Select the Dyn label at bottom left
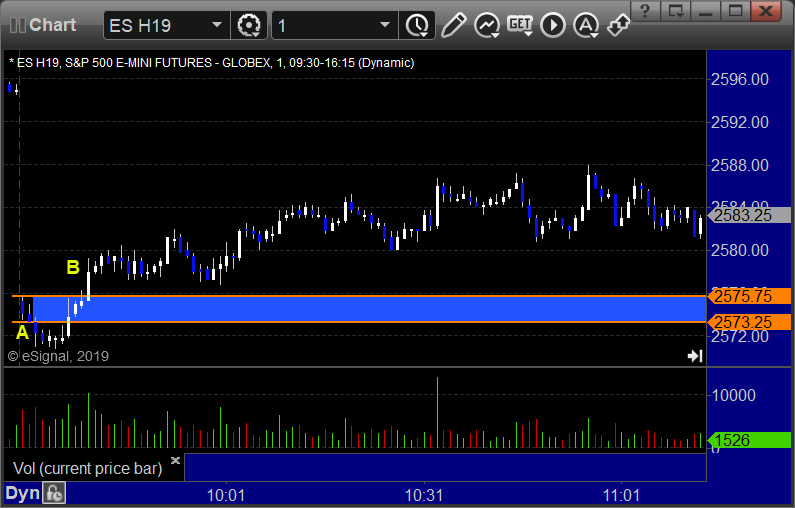The image size is (795, 508). click(x=22, y=493)
